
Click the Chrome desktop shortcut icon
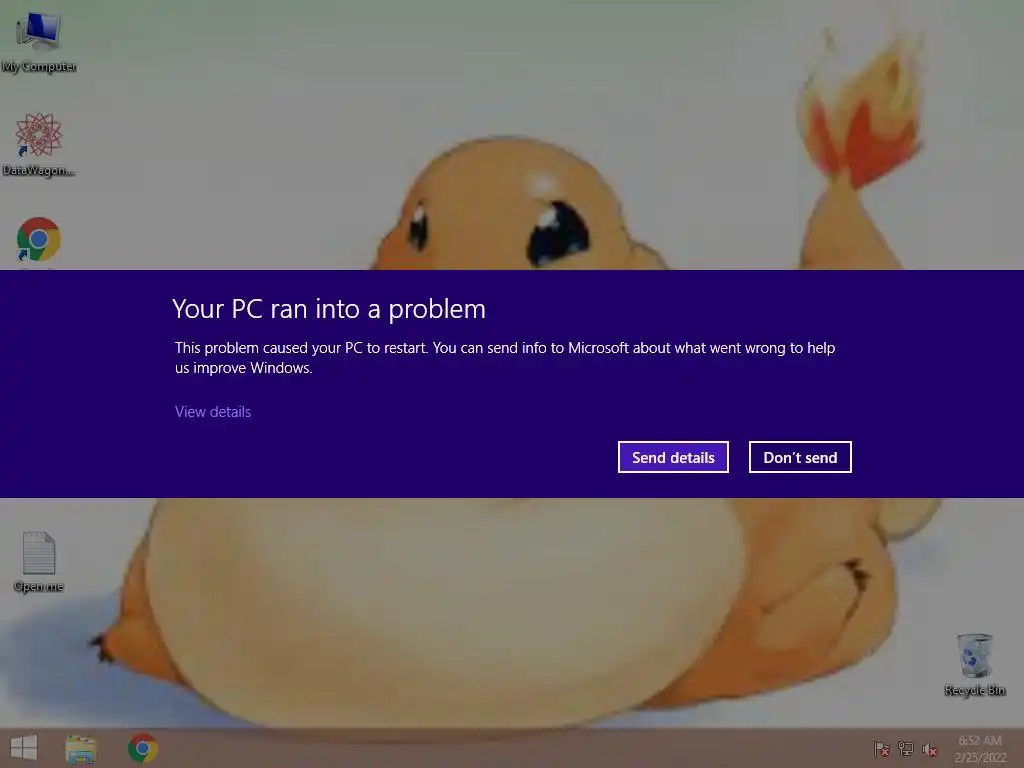(x=39, y=240)
